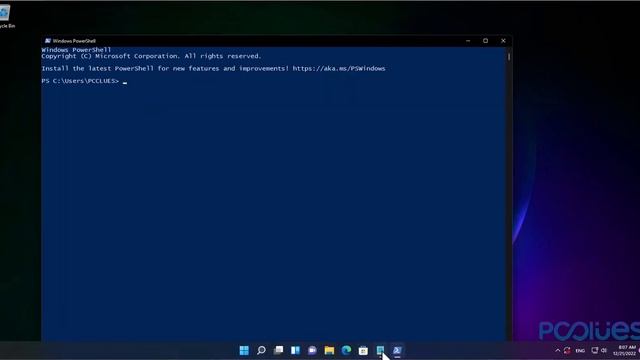Click the aka.ms/PSWindows URL text
Screen dimensions: 640x360
pos(339,69)
